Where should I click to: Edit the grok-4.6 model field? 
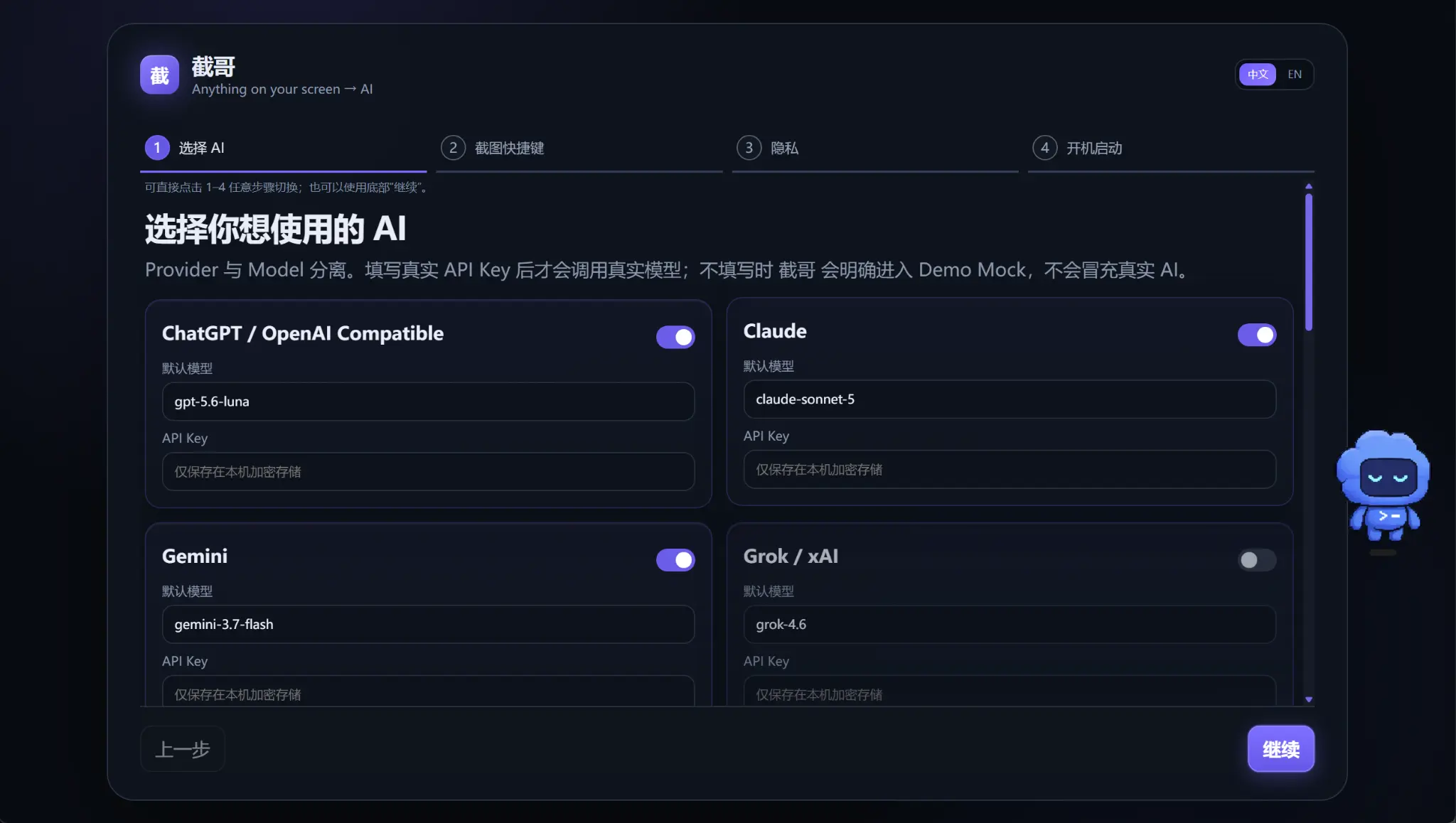[x=1010, y=625]
